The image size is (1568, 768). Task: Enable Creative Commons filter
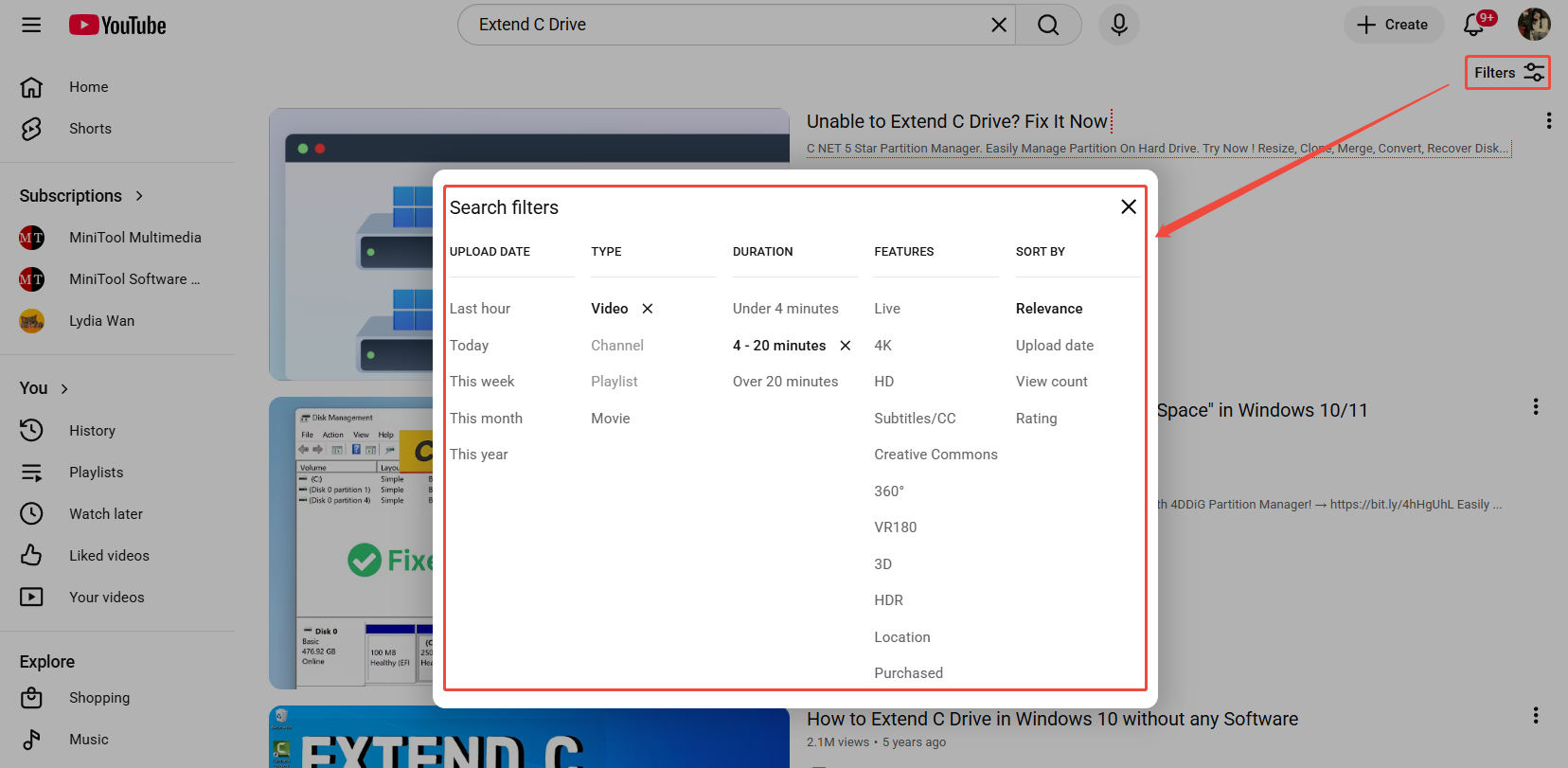tap(936, 455)
